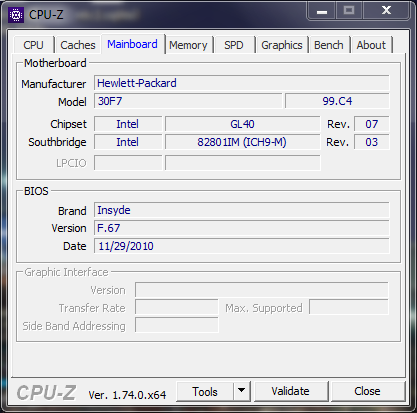The image size is (417, 413).
Task: Click the Chipset vendor field Intel
Action: pyautogui.click(x=128, y=124)
